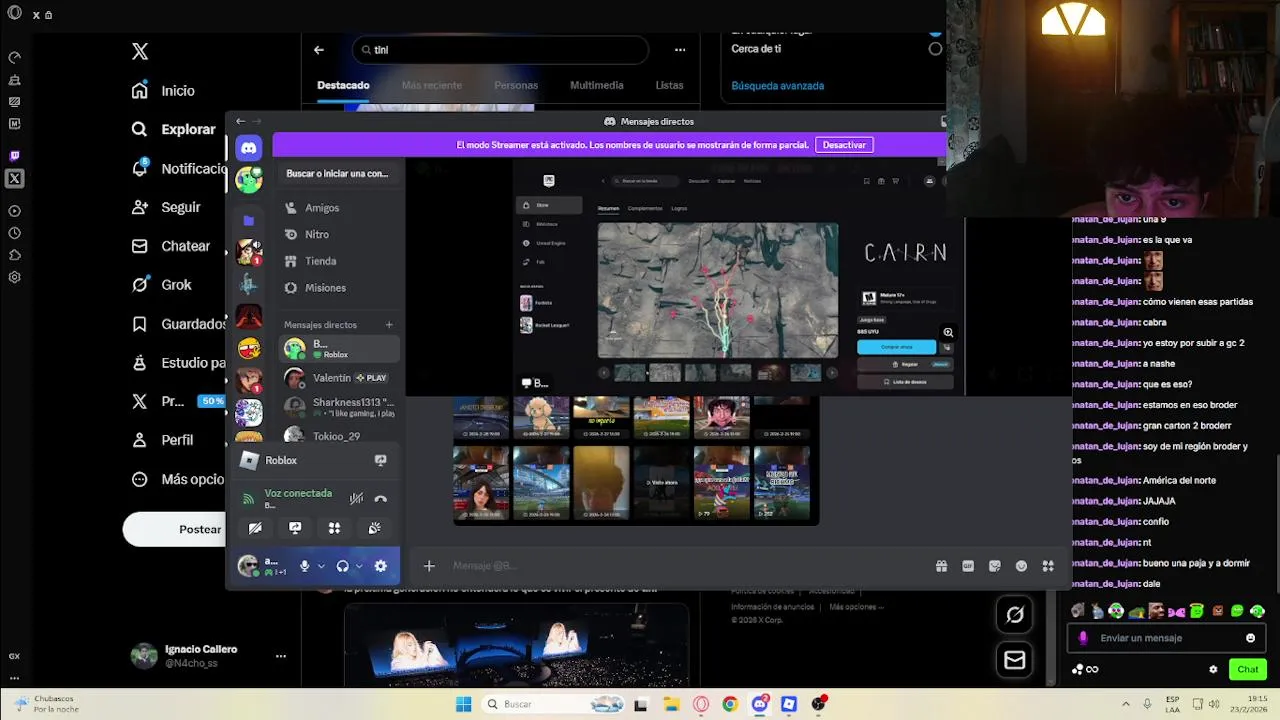This screenshot has height=720, width=1280.
Task: Open Seguir in X sidebar
Action: pyautogui.click(x=167, y=207)
